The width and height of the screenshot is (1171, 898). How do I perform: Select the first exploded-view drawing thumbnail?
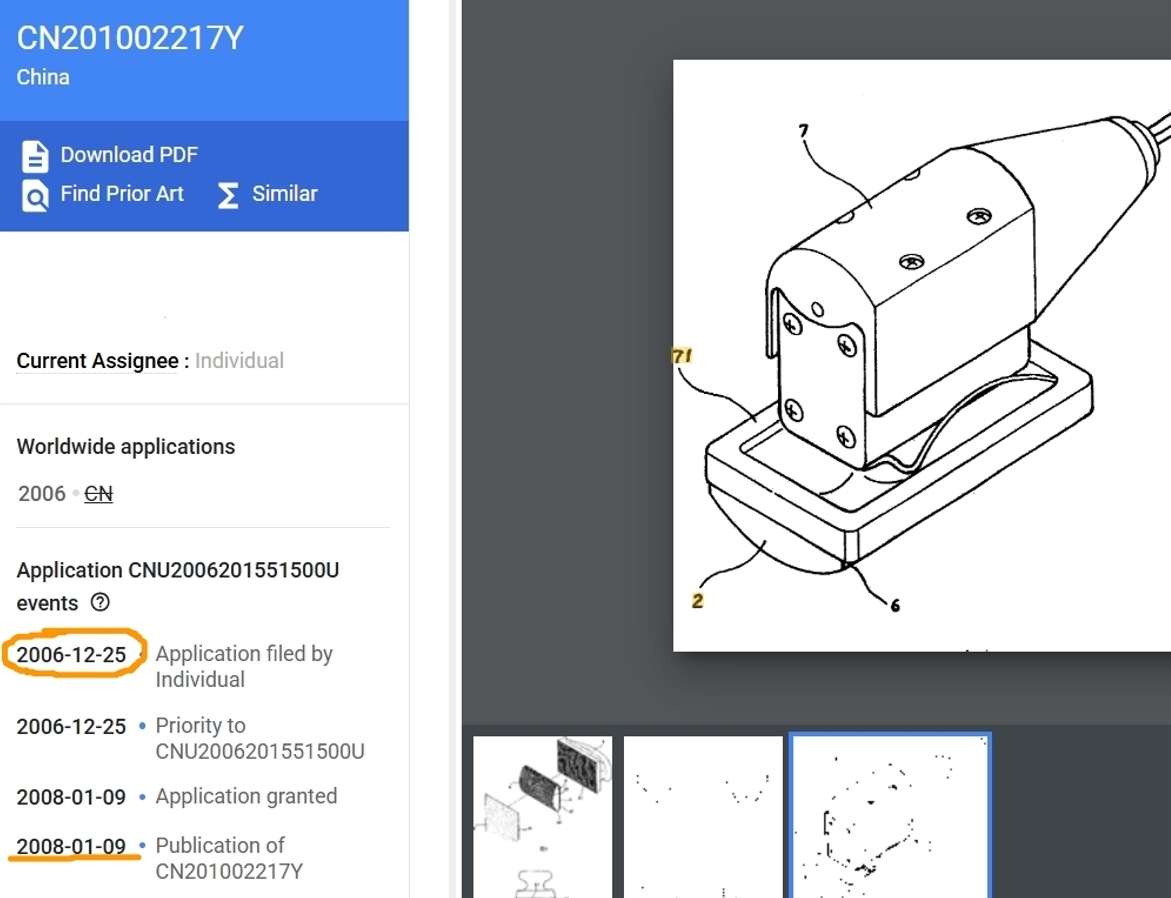click(x=543, y=817)
